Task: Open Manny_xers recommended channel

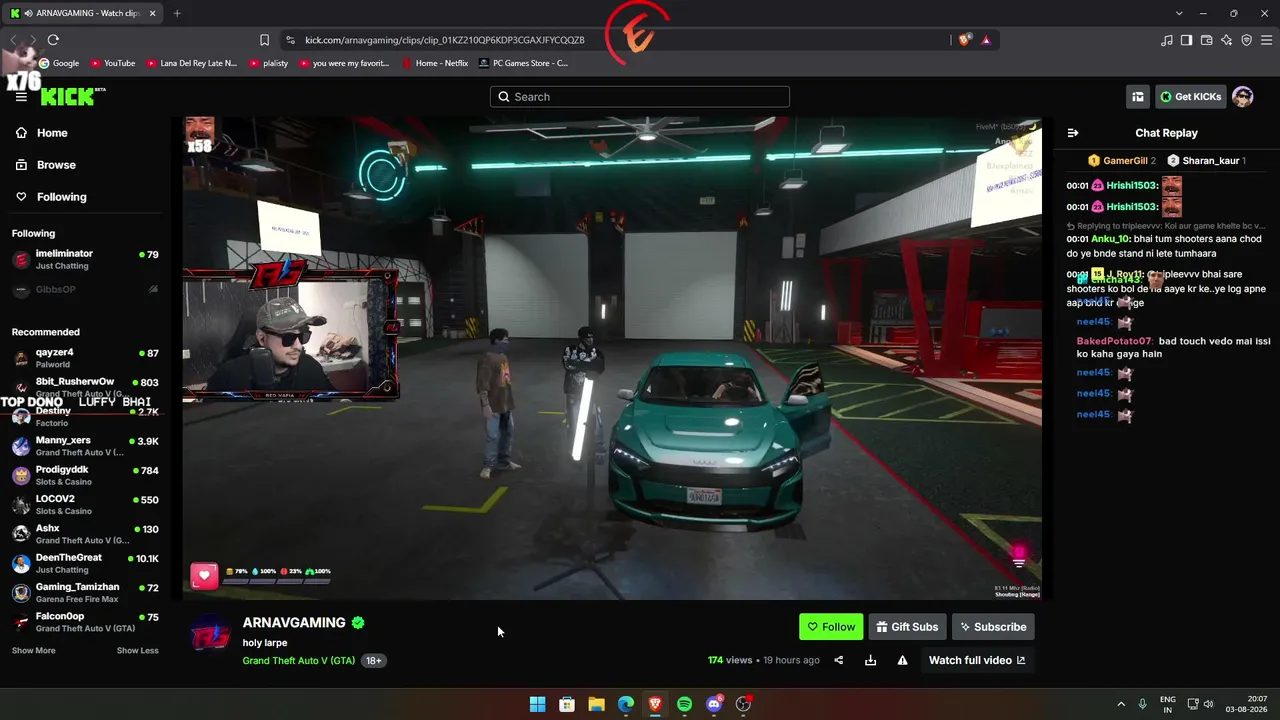Action: pos(85,446)
